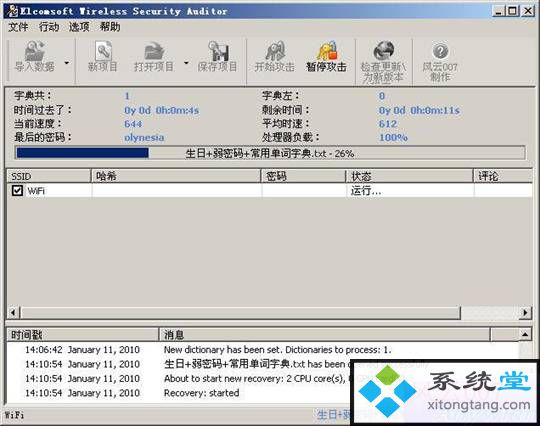Image resolution: width=540 pixels, height=426 pixels.
Task: Click the horizontal scrollbar thumb
Action: [x=240, y=313]
